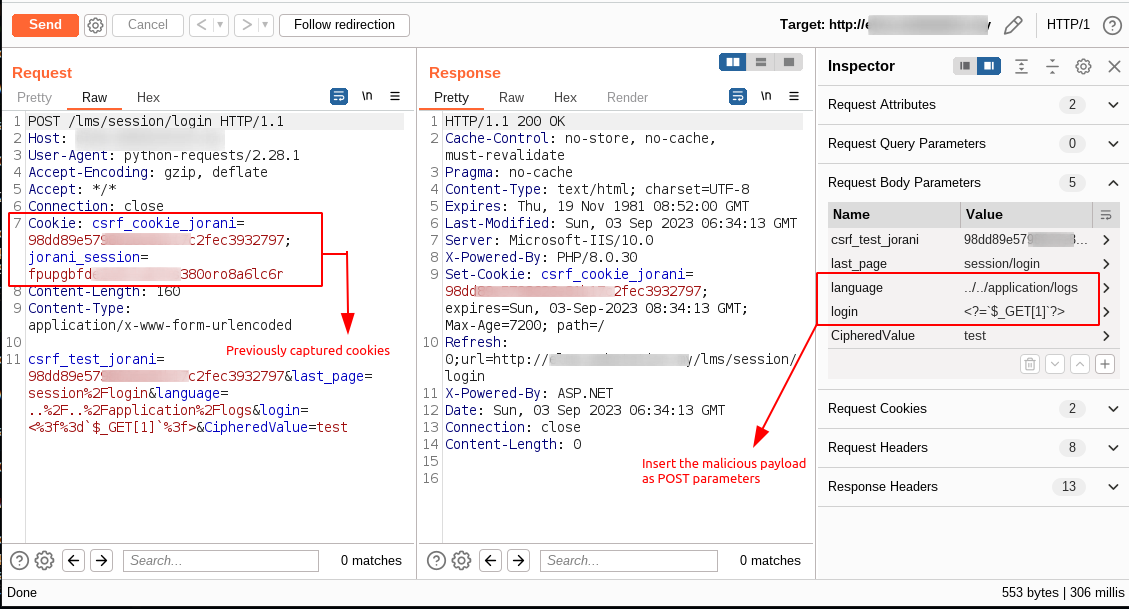
Task: Click Follow redirection button
Action: tap(344, 24)
